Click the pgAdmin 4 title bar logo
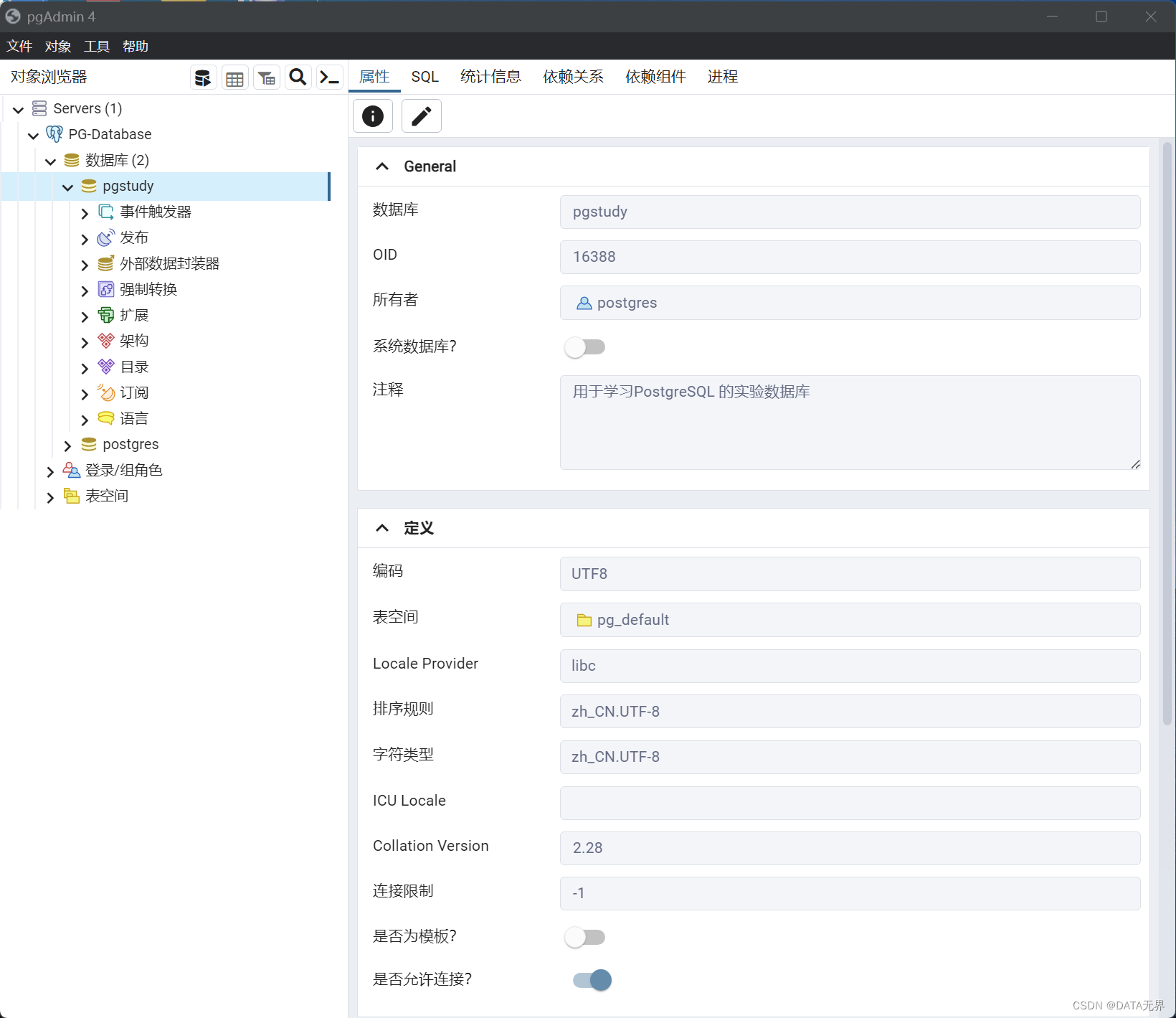Screen dimensions: 1176x1018 [x=13, y=16]
